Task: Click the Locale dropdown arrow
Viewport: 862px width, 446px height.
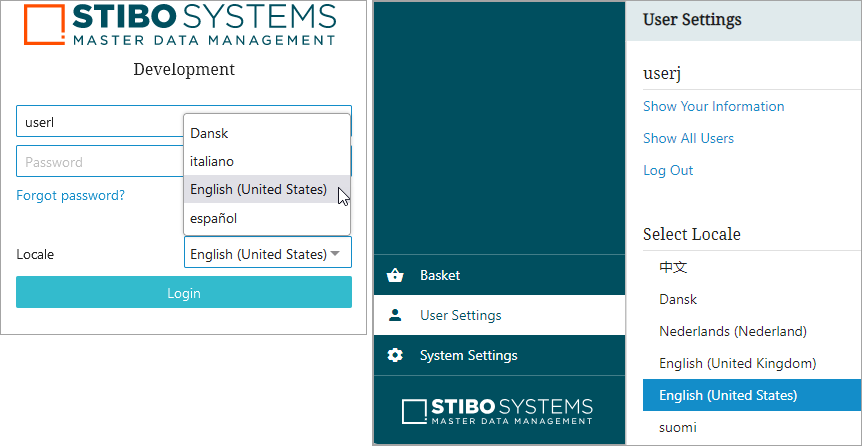Action: tap(335, 254)
